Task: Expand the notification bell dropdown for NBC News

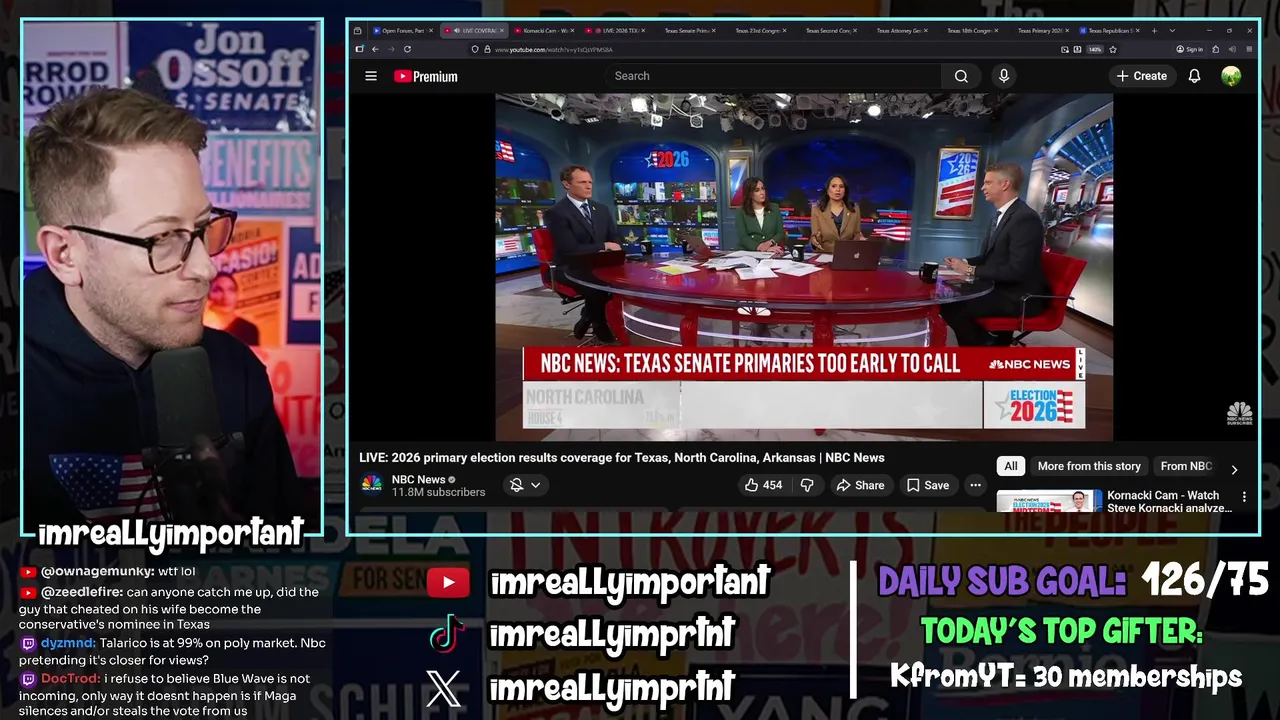Action: pos(526,485)
